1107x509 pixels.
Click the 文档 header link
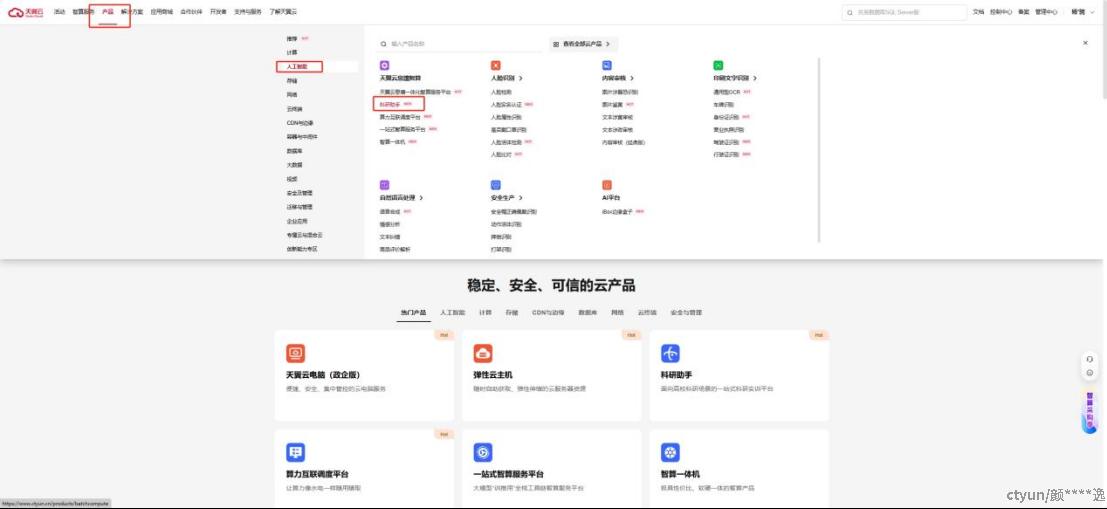point(978,12)
